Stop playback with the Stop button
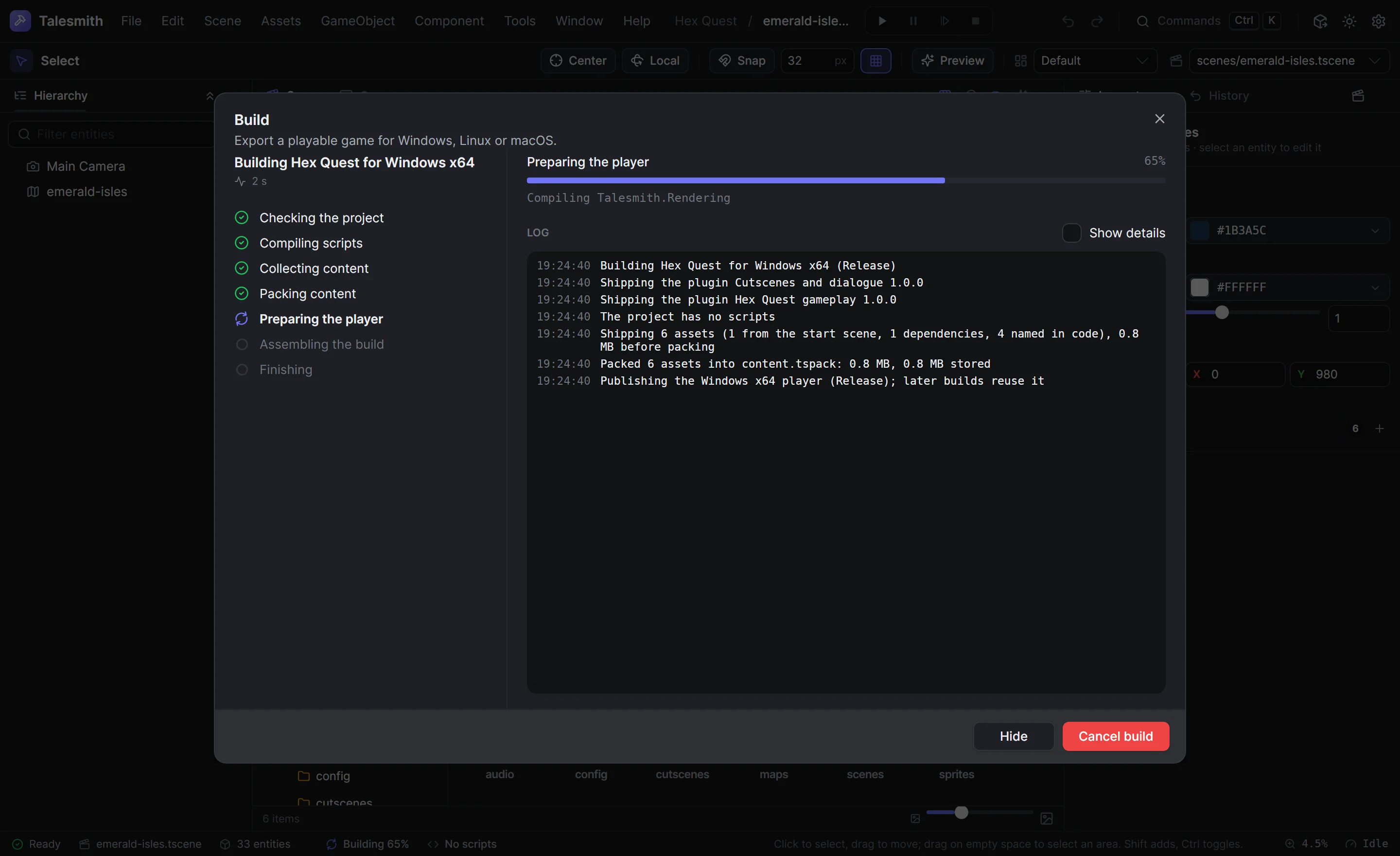 click(x=976, y=21)
